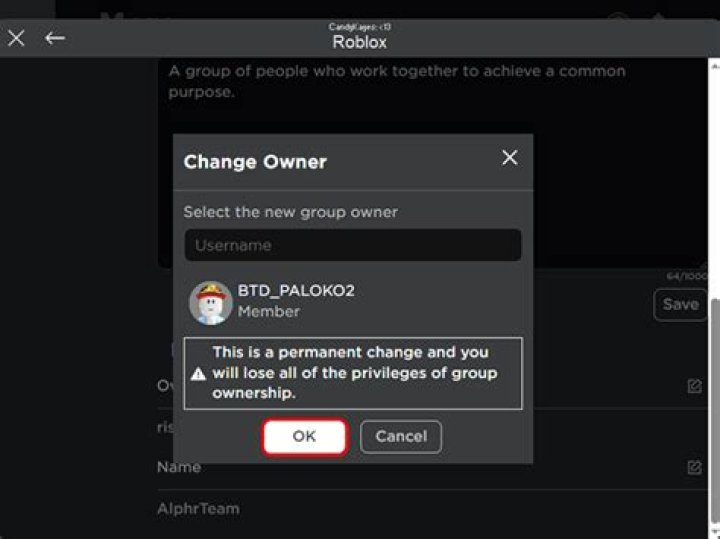Click the permanent change warning message
The image size is (720, 539).
[355, 373]
